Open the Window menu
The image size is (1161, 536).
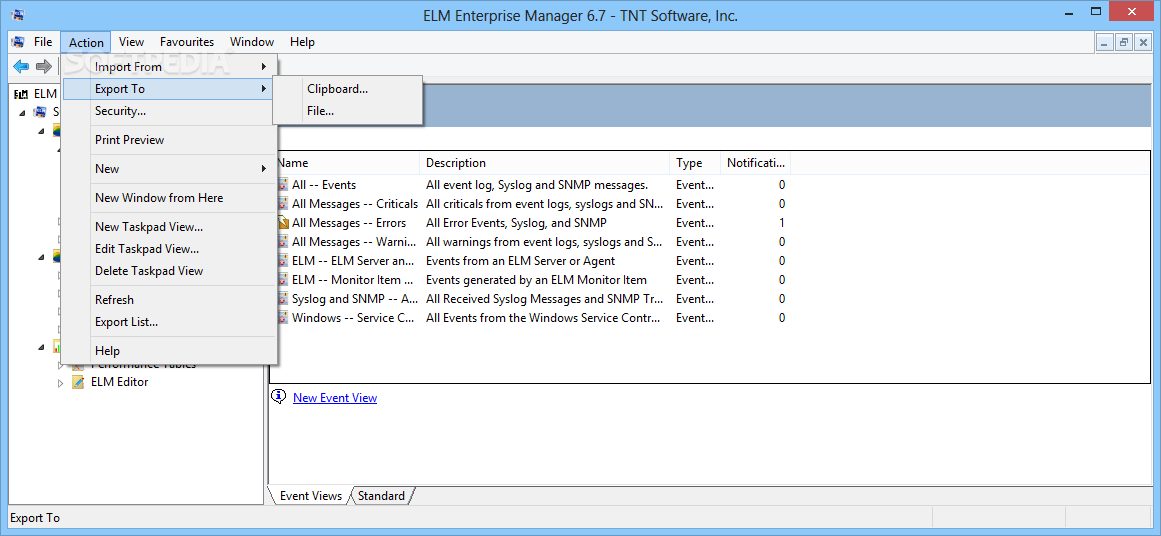(252, 42)
